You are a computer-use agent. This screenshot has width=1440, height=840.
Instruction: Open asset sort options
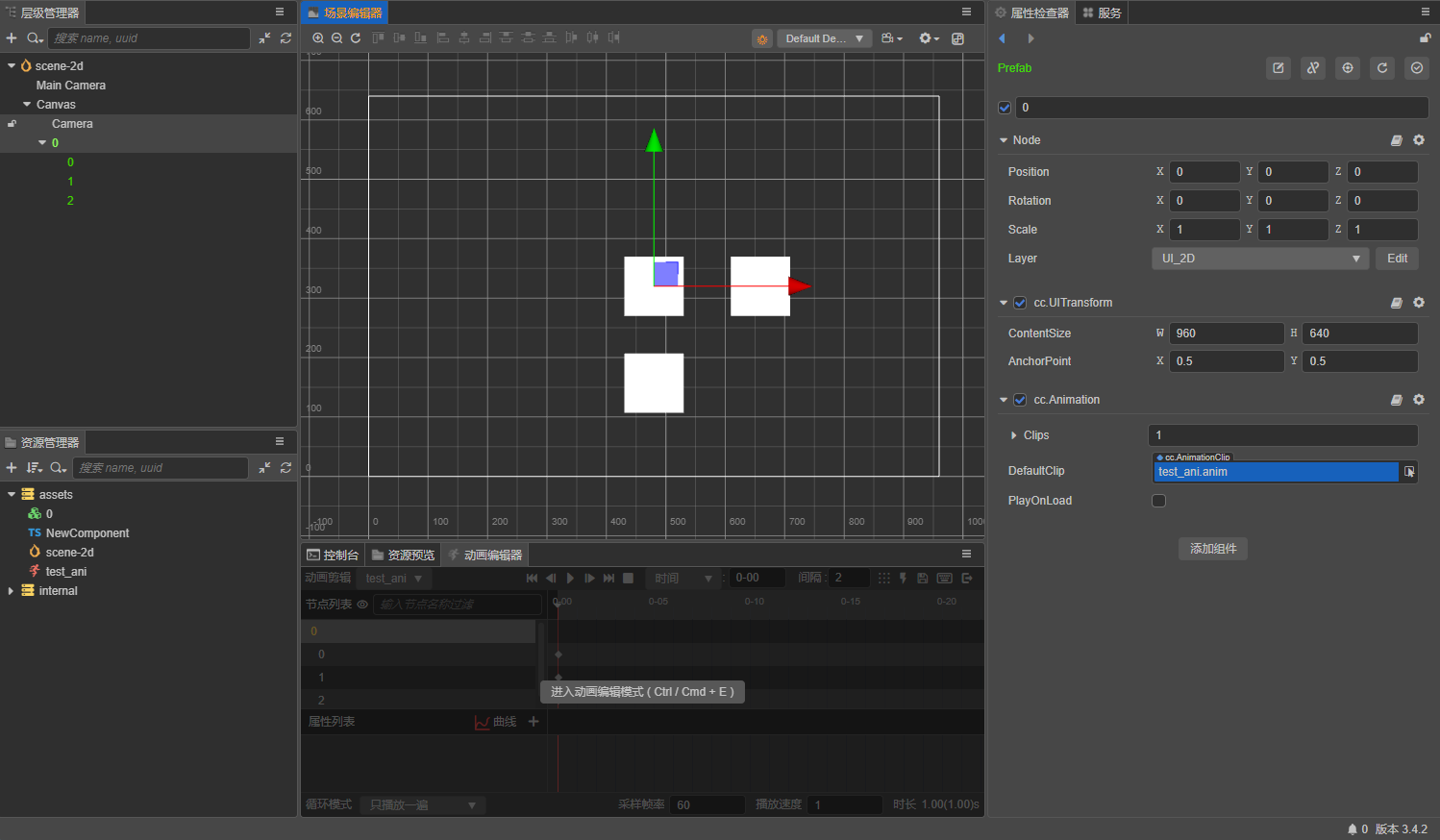tap(35, 468)
